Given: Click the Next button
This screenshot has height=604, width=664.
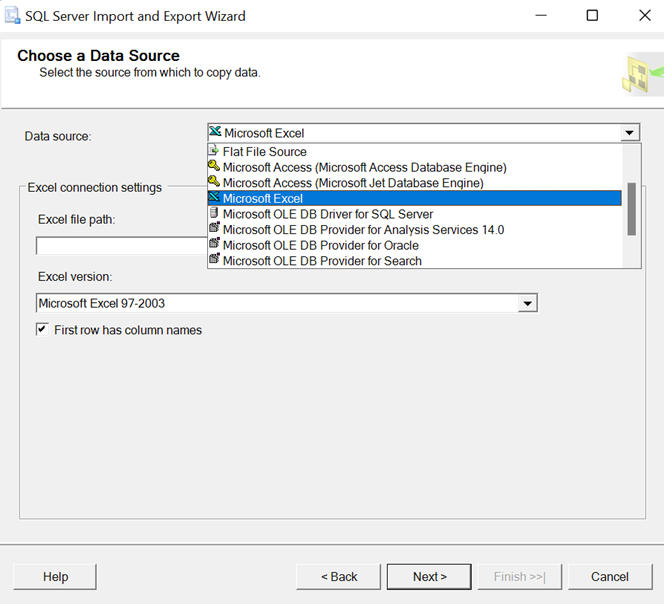Looking at the screenshot, I should pos(429,576).
